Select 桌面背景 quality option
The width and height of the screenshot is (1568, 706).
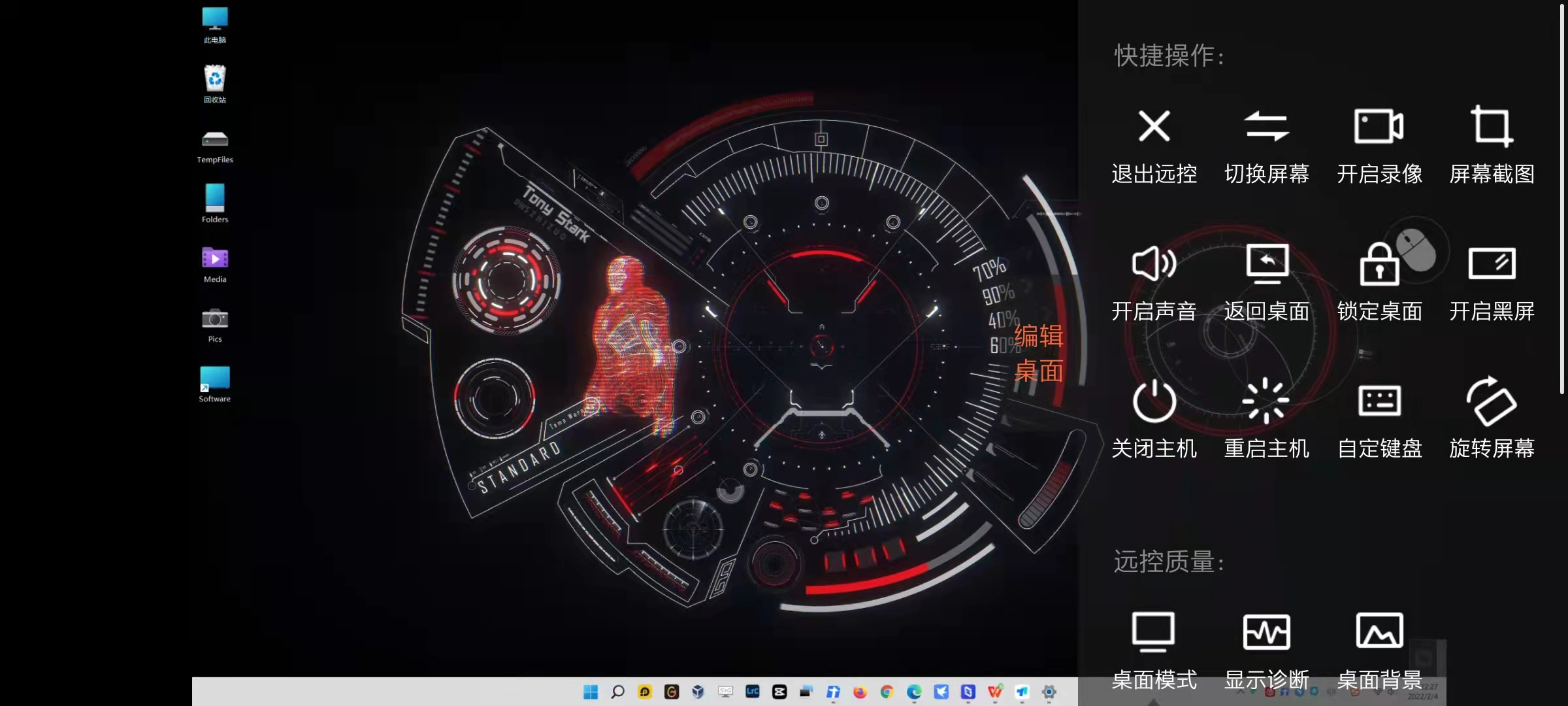1379,652
